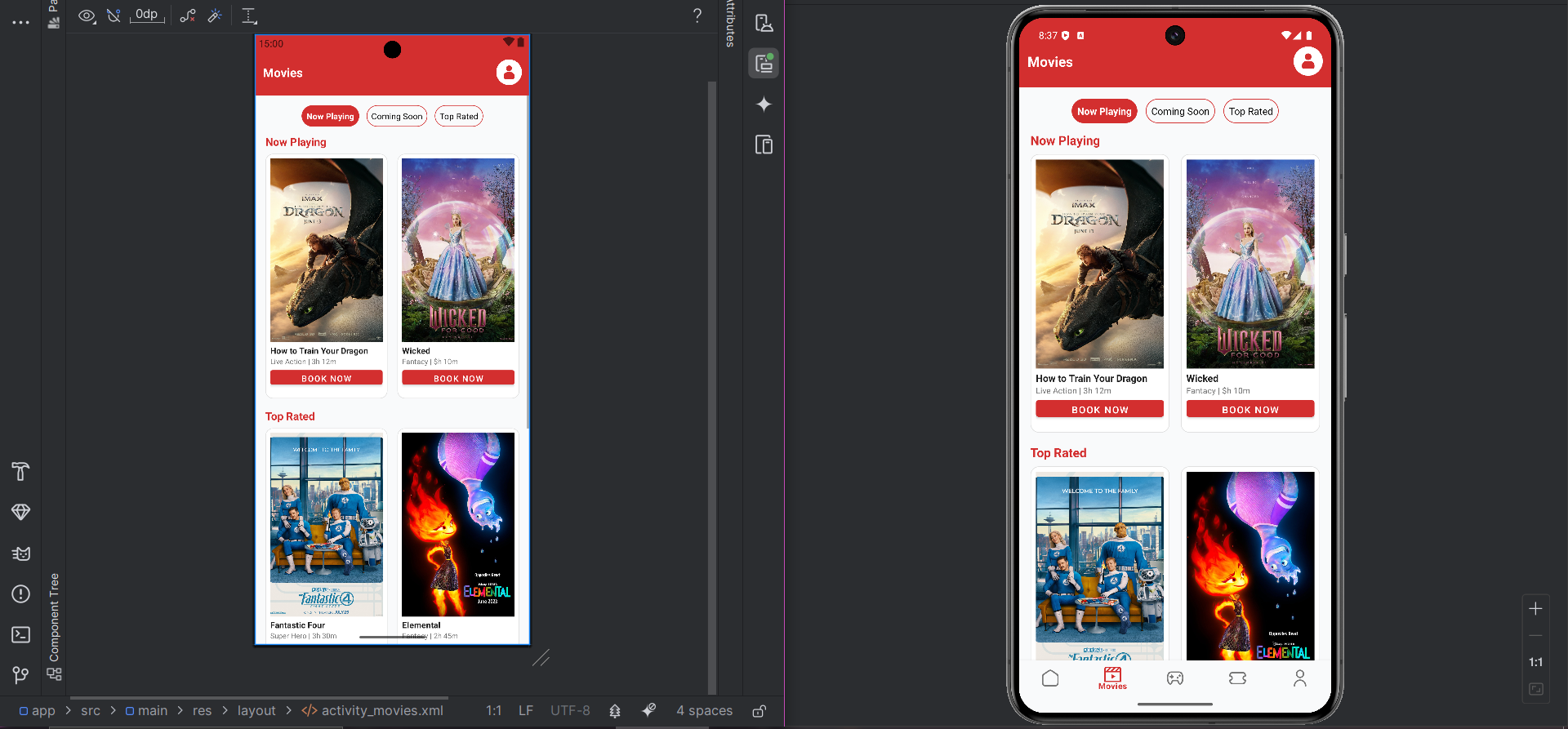Open the Component Tree panel tab
Viewport: 1568px width, 729px height.
[54, 627]
